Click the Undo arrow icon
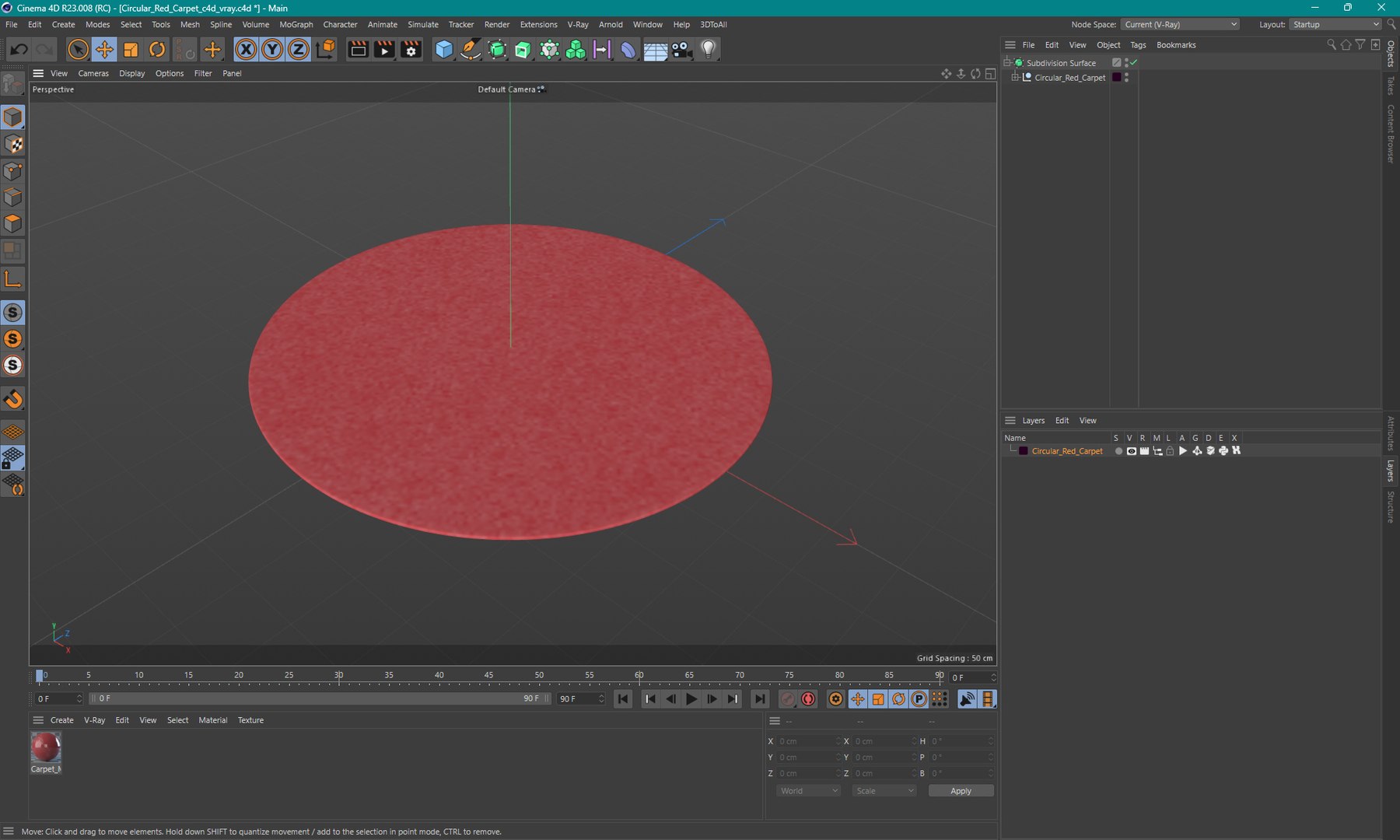This screenshot has width=1400, height=840. (19, 50)
